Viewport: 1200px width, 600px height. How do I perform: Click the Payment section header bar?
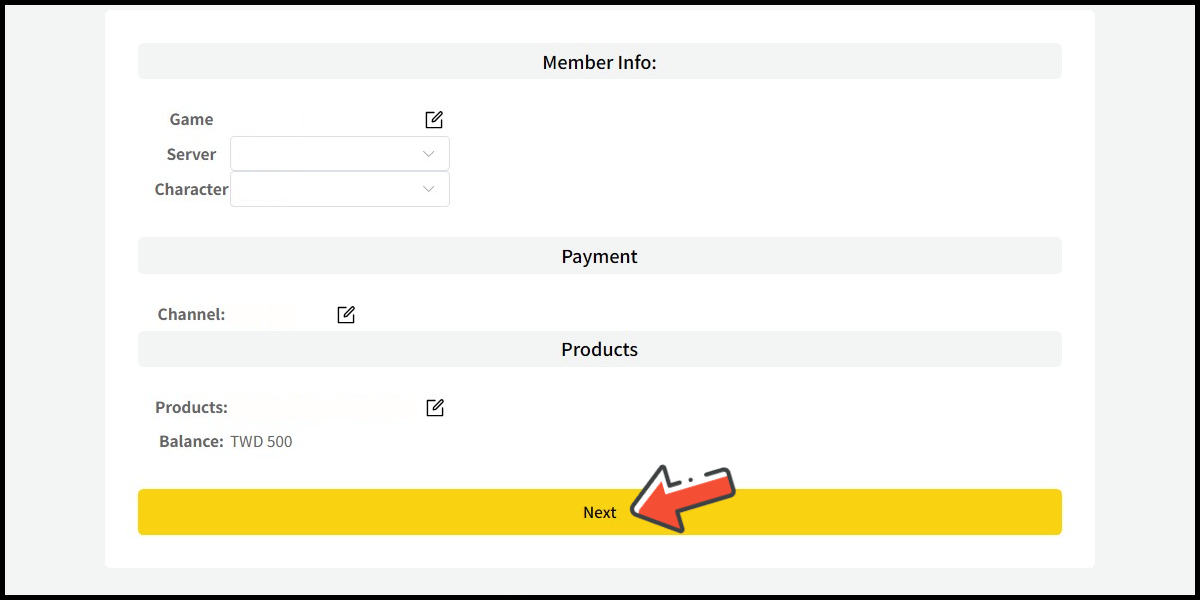pos(599,256)
